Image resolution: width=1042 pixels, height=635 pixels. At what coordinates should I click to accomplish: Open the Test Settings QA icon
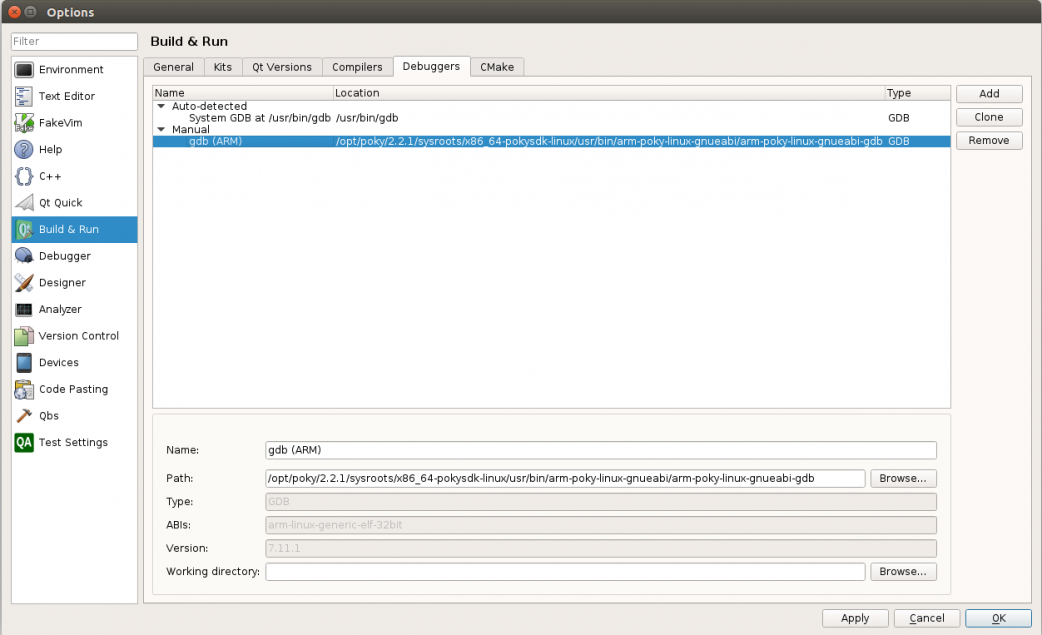click(24, 442)
